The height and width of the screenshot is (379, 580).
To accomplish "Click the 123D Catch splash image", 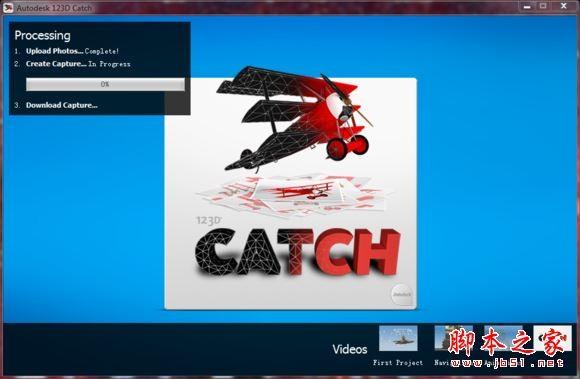I will [x=290, y=193].
